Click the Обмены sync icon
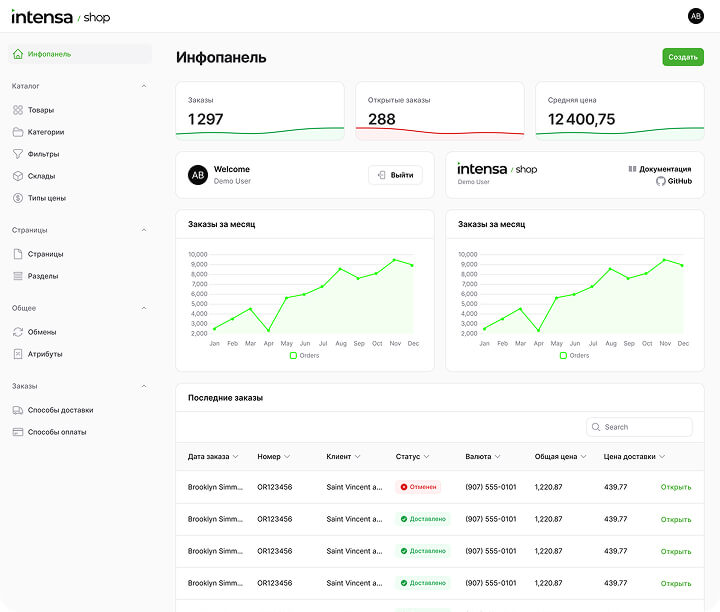 point(18,332)
